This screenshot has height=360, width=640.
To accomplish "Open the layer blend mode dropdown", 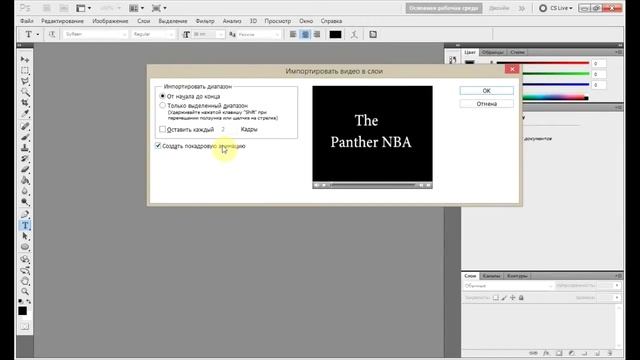I will click(x=508, y=286).
